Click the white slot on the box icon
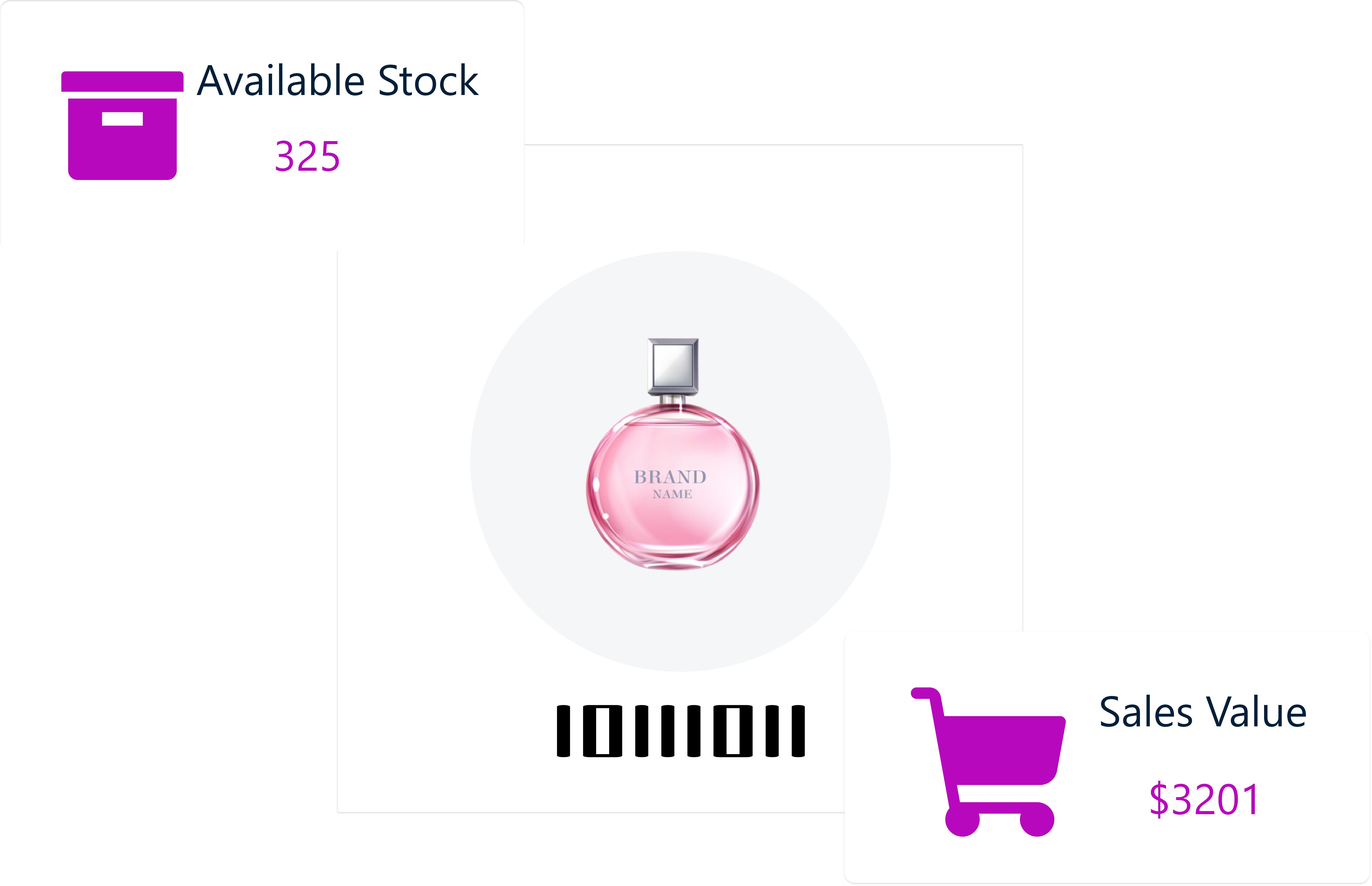 click(122, 118)
